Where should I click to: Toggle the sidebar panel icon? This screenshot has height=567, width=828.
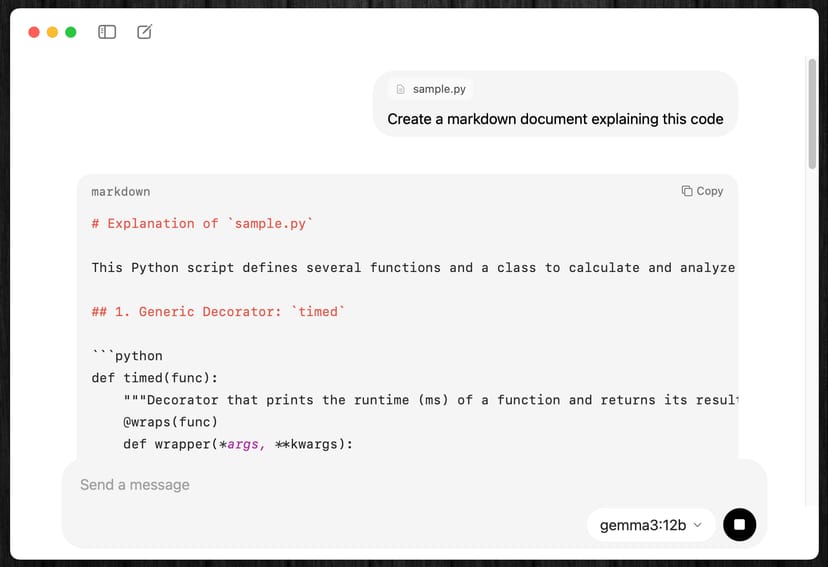pyautogui.click(x=107, y=32)
